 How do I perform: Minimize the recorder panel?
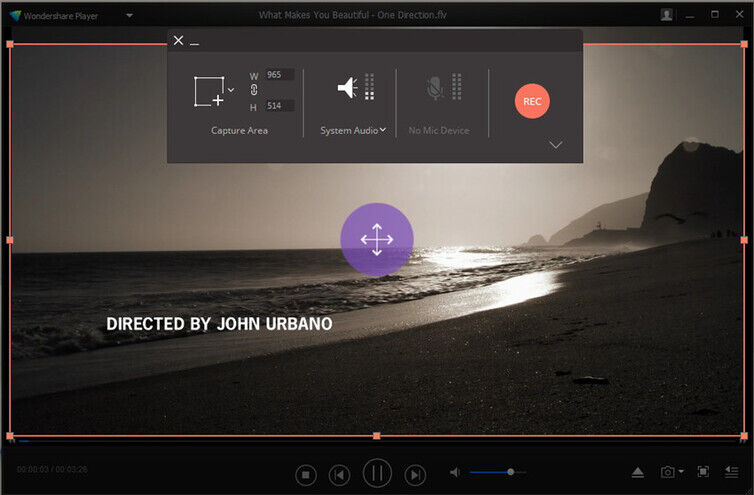point(194,44)
